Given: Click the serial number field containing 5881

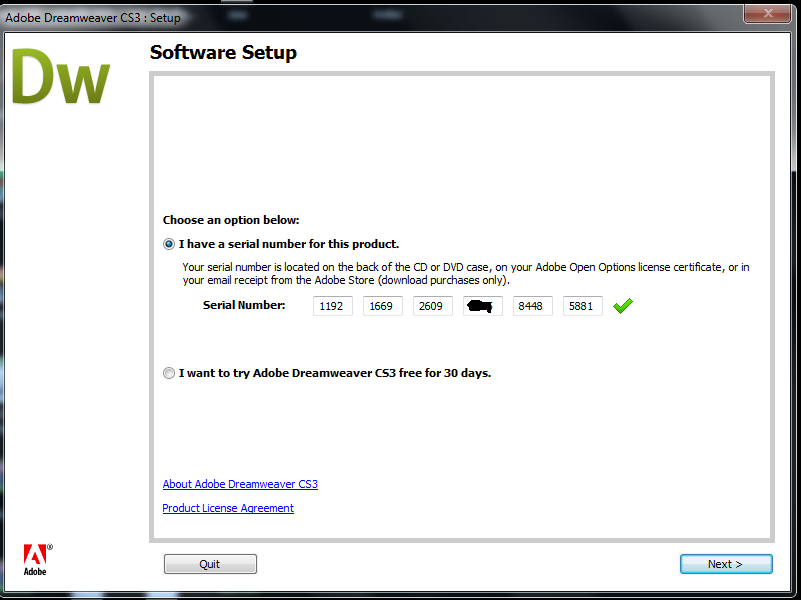Looking at the screenshot, I should (x=583, y=306).
